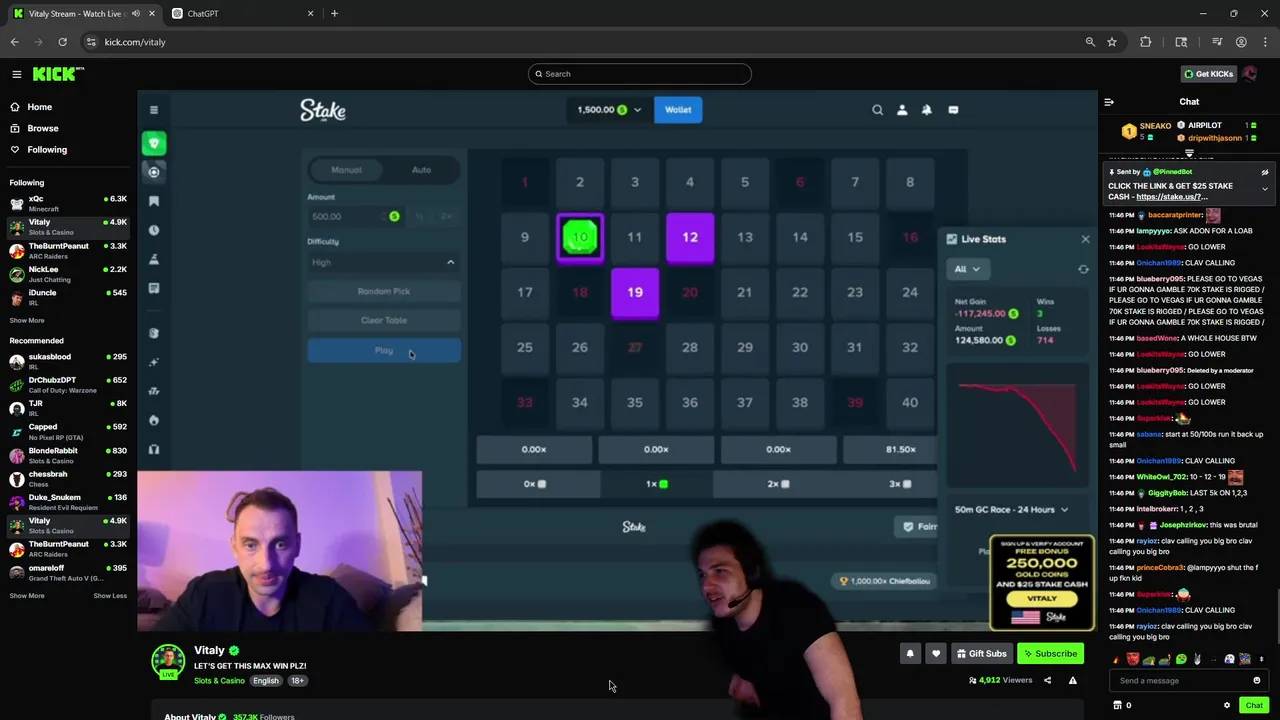Expand the gift leaderboard arrow
Viewport: 1280px width, 720px height.
(1189, 153)
